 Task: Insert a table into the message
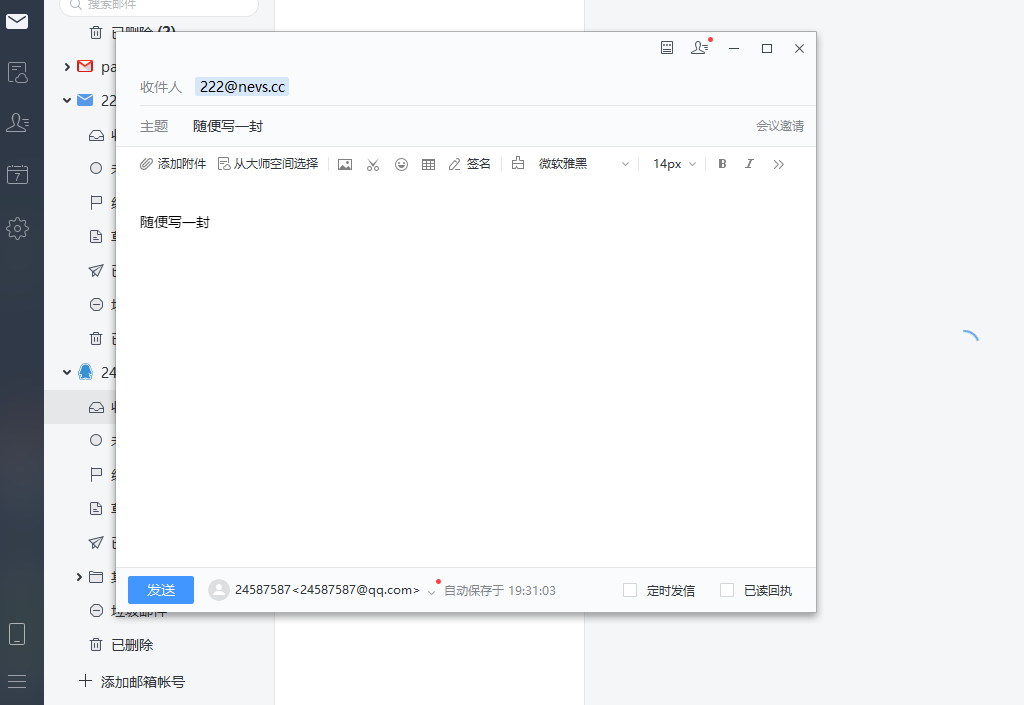click(428, 164)
